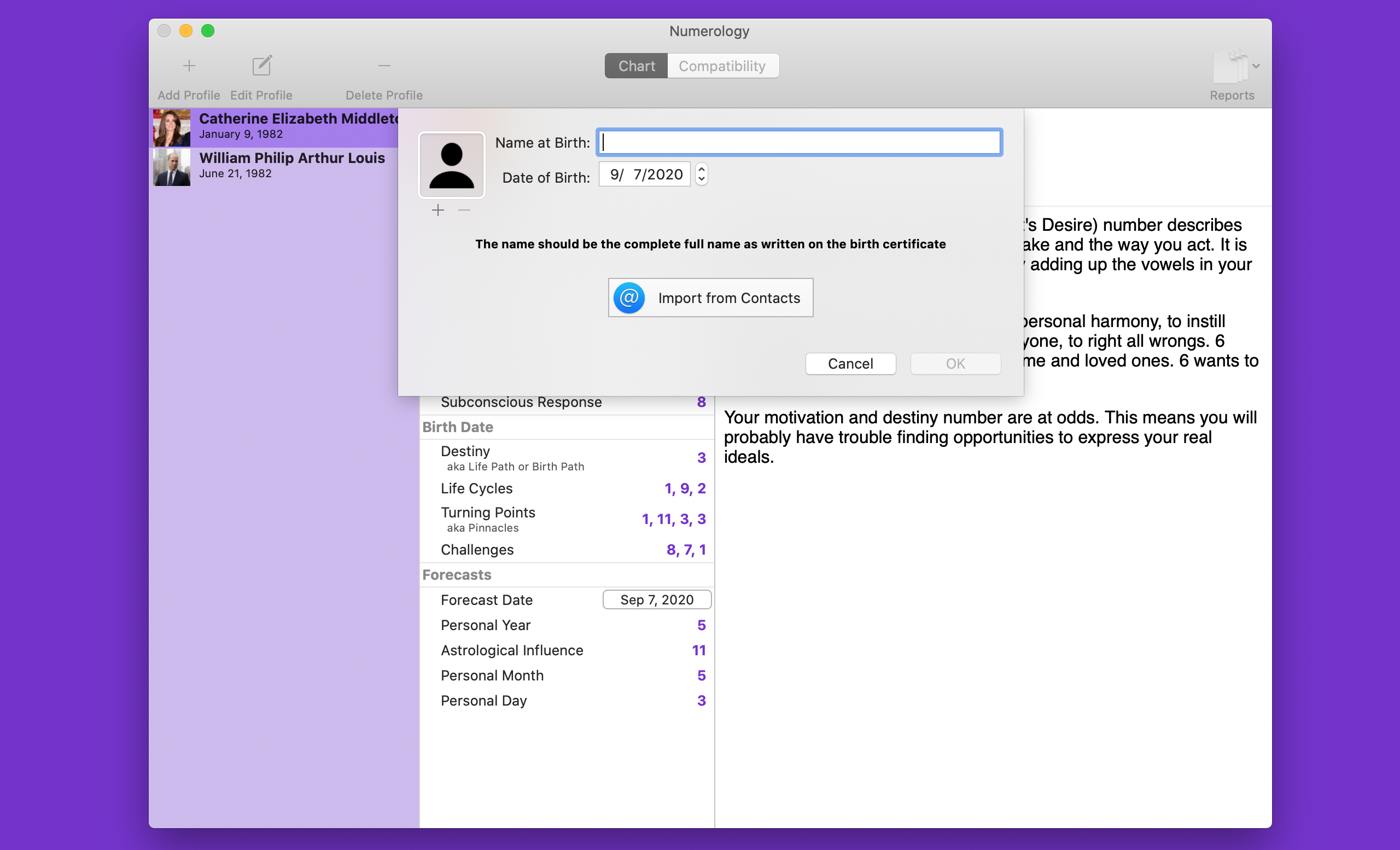
Task: Select the Personal Day row
Action: click(x=567, y=701)
